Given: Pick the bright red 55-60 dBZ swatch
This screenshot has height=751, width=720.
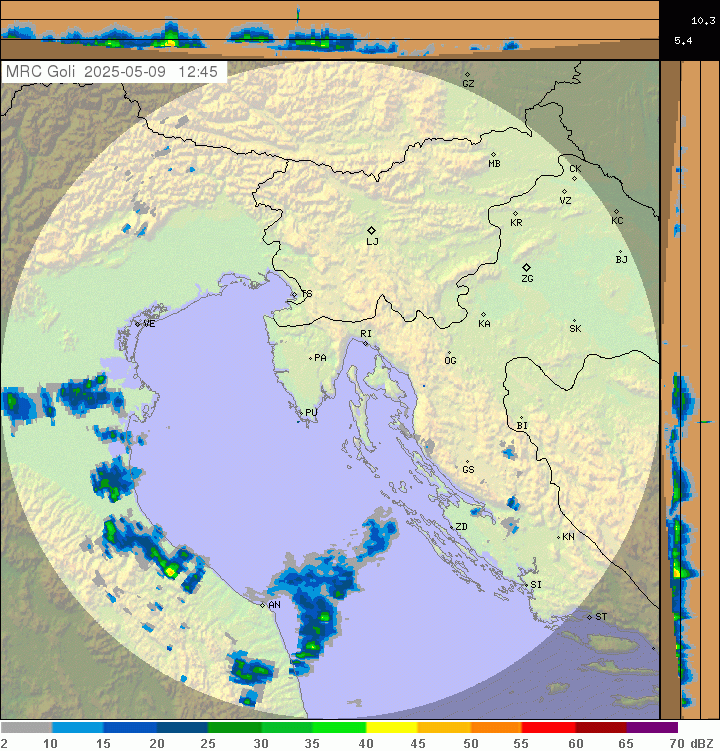Looking at the screenshot, I should (x=548, y=728).
